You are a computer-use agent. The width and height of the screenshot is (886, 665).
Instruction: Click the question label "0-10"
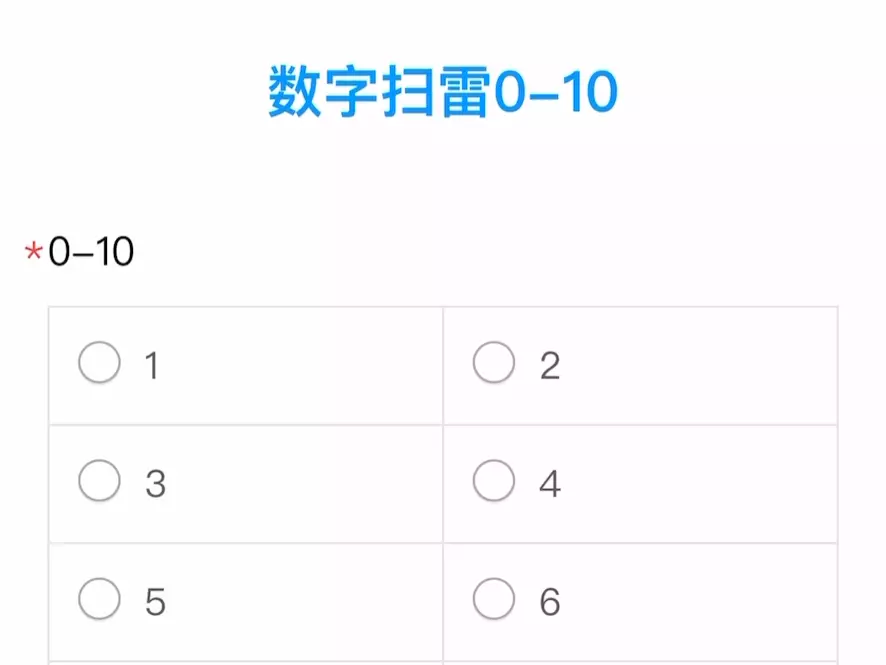(91, 252)
